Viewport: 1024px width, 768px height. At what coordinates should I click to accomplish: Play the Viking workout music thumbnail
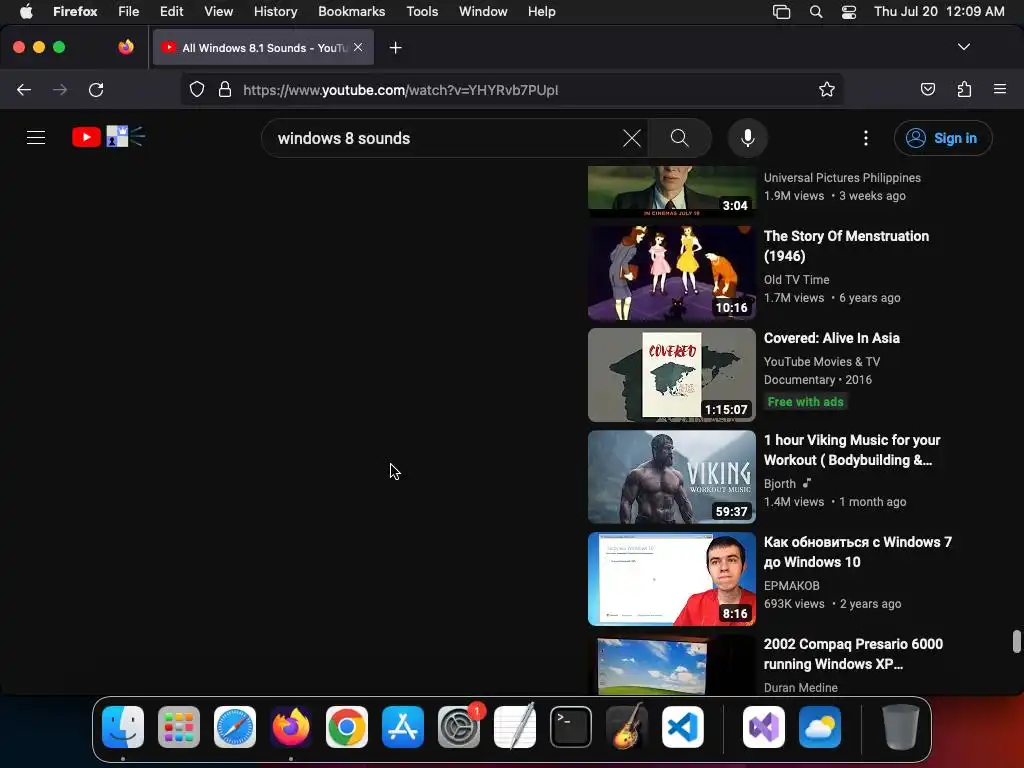[x=671, y=477]
